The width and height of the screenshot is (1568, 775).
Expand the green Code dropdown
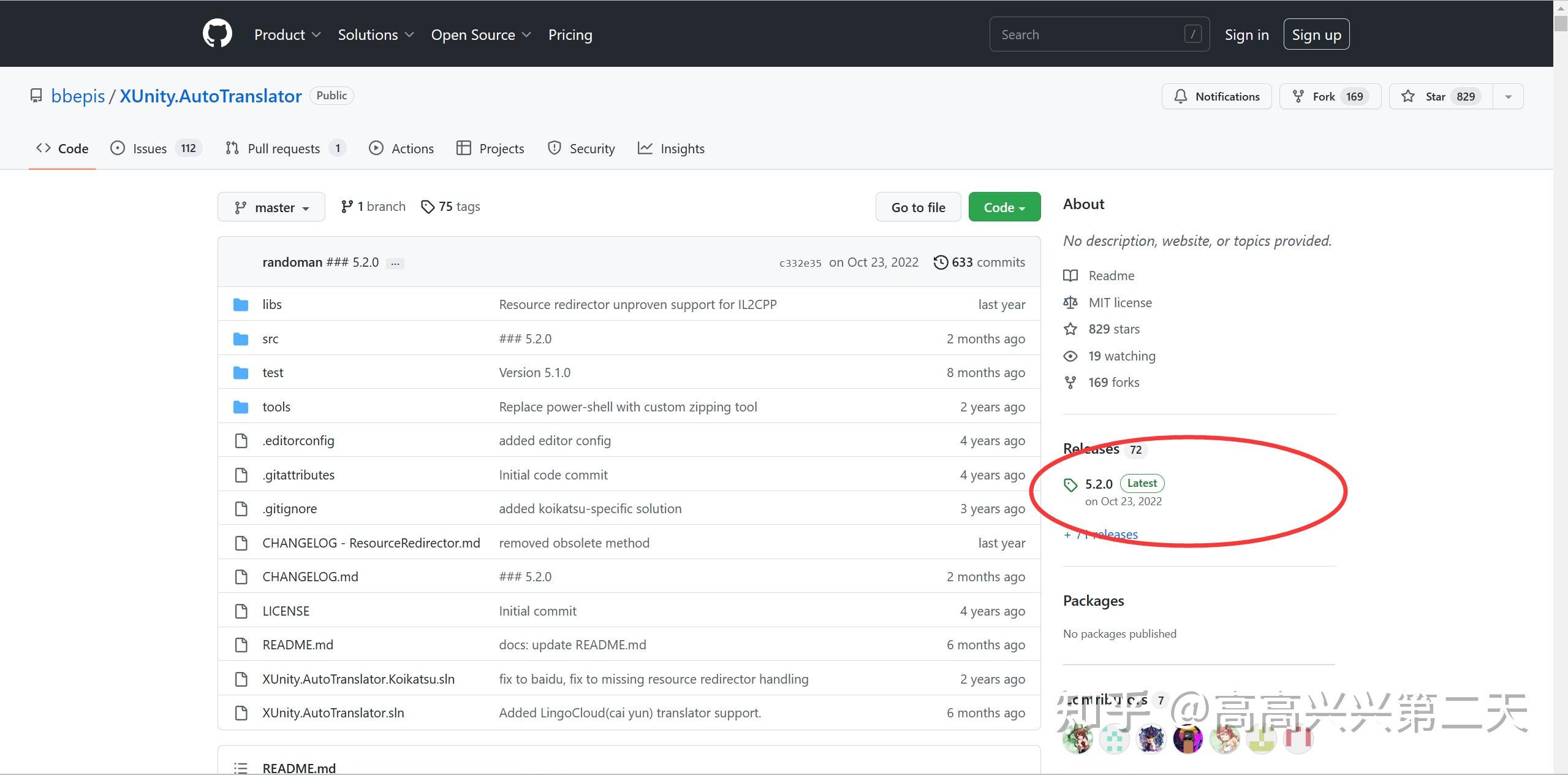[1004, 207]
